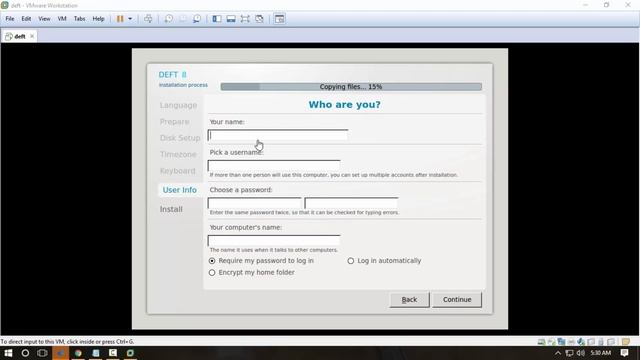This screenshot has width=640, height=360.
Task: Click the Pick a username field
Action: point(274,166)
